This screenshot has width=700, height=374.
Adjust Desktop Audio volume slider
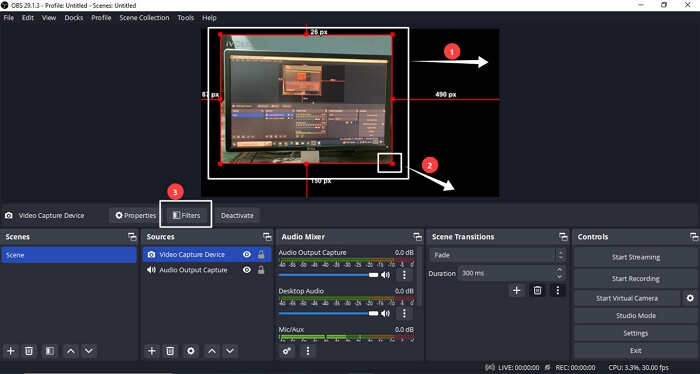click(x=329, y=313)
